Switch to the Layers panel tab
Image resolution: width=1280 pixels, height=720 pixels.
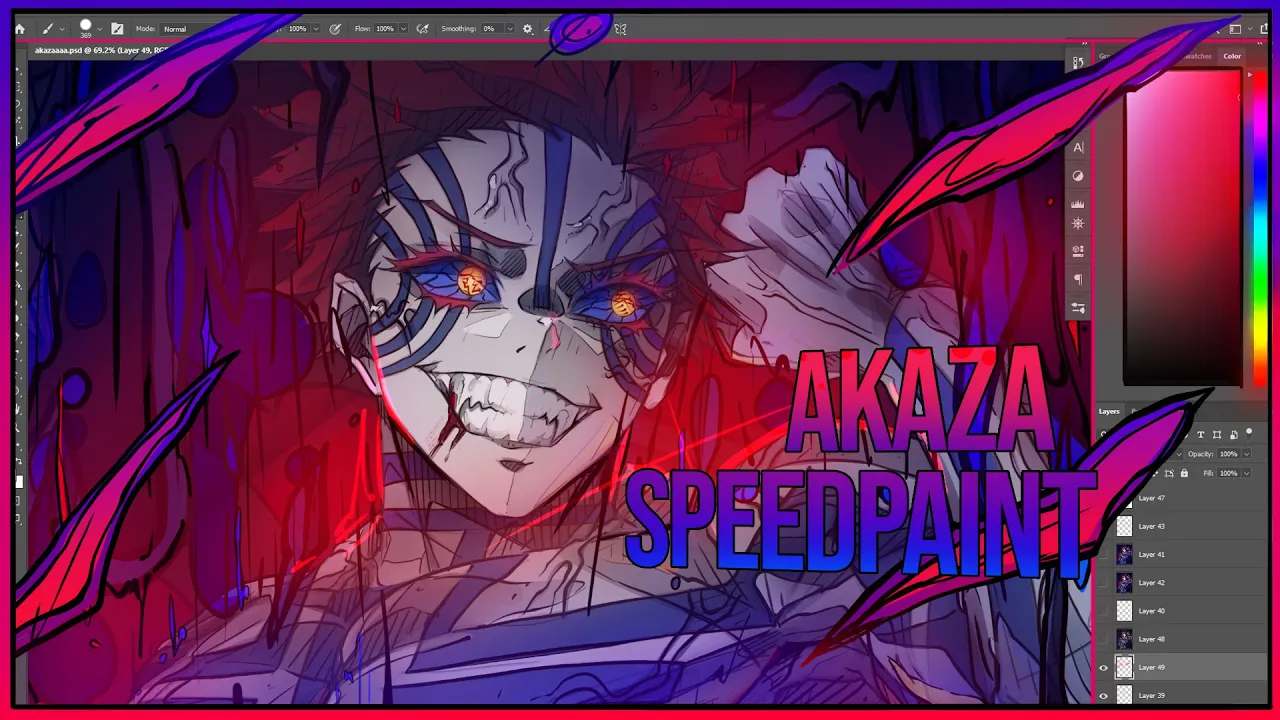[1110, 411]
